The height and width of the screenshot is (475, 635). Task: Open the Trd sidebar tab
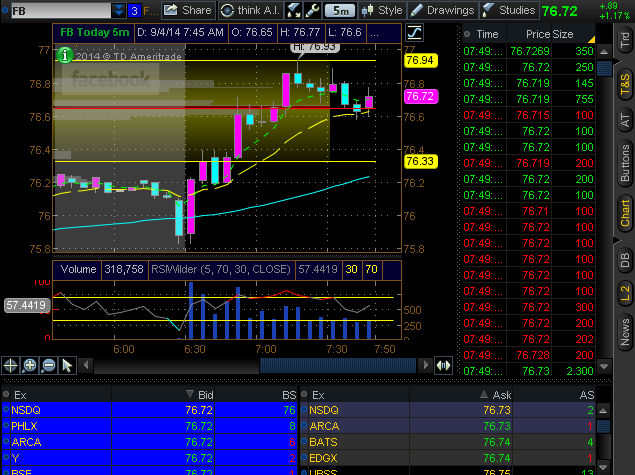pos(625,40)
